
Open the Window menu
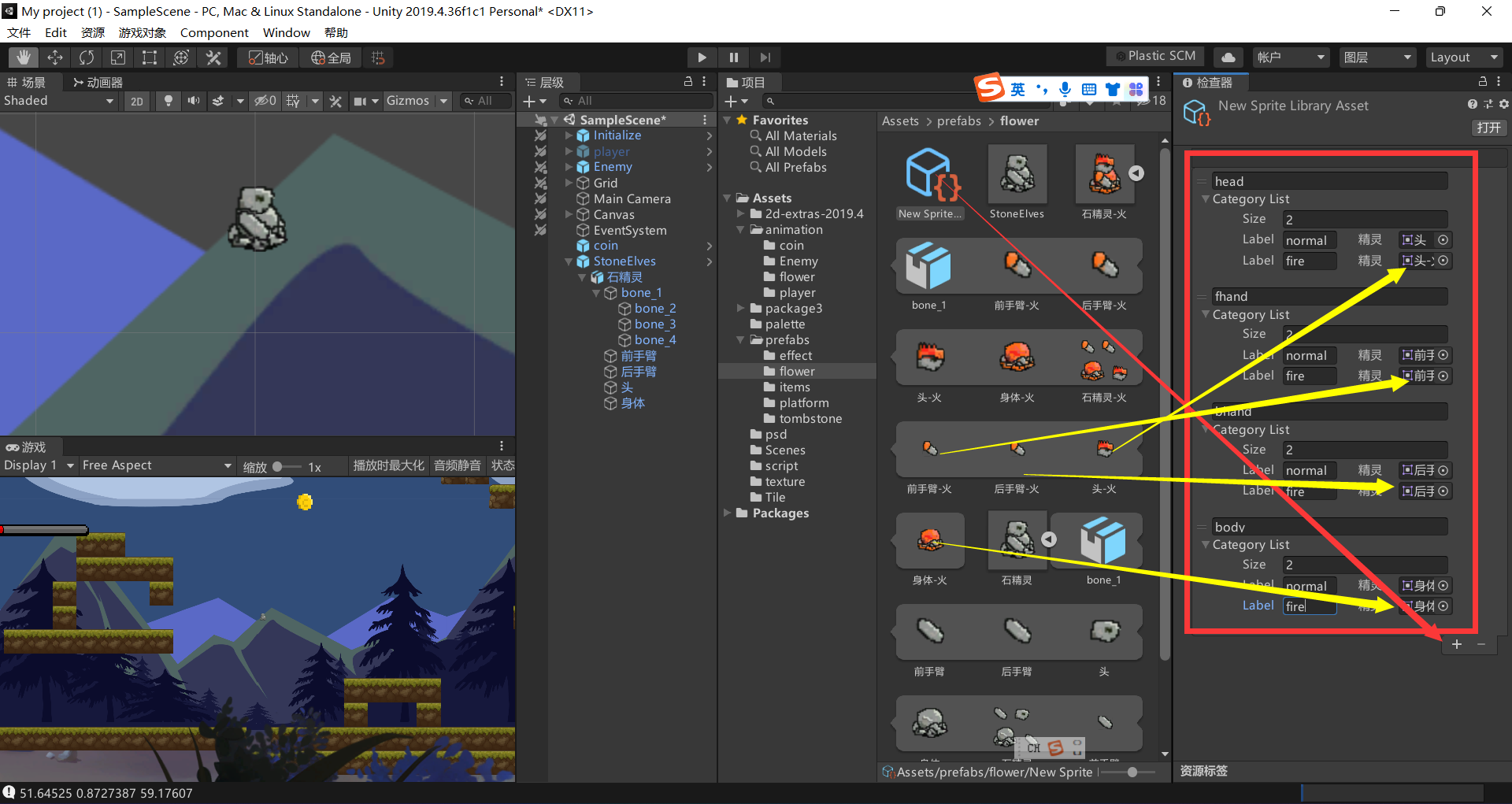286,32
